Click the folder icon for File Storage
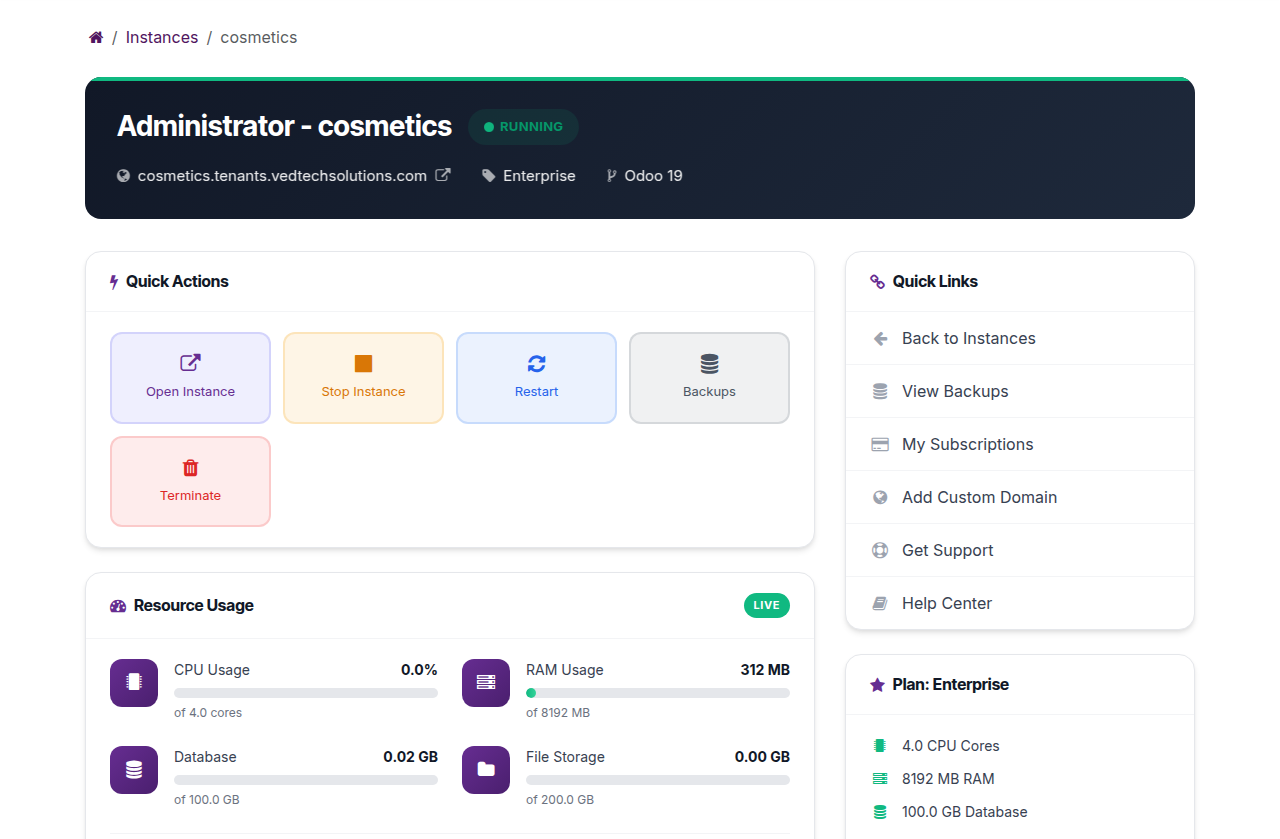Image resolution: width=1280 pixels, height=839 pixels. pos(486,770)
